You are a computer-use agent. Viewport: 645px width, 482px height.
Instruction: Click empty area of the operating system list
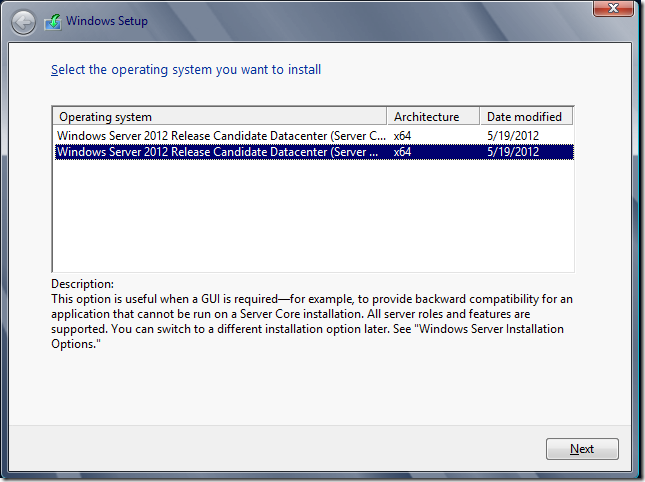click(312, 215)
